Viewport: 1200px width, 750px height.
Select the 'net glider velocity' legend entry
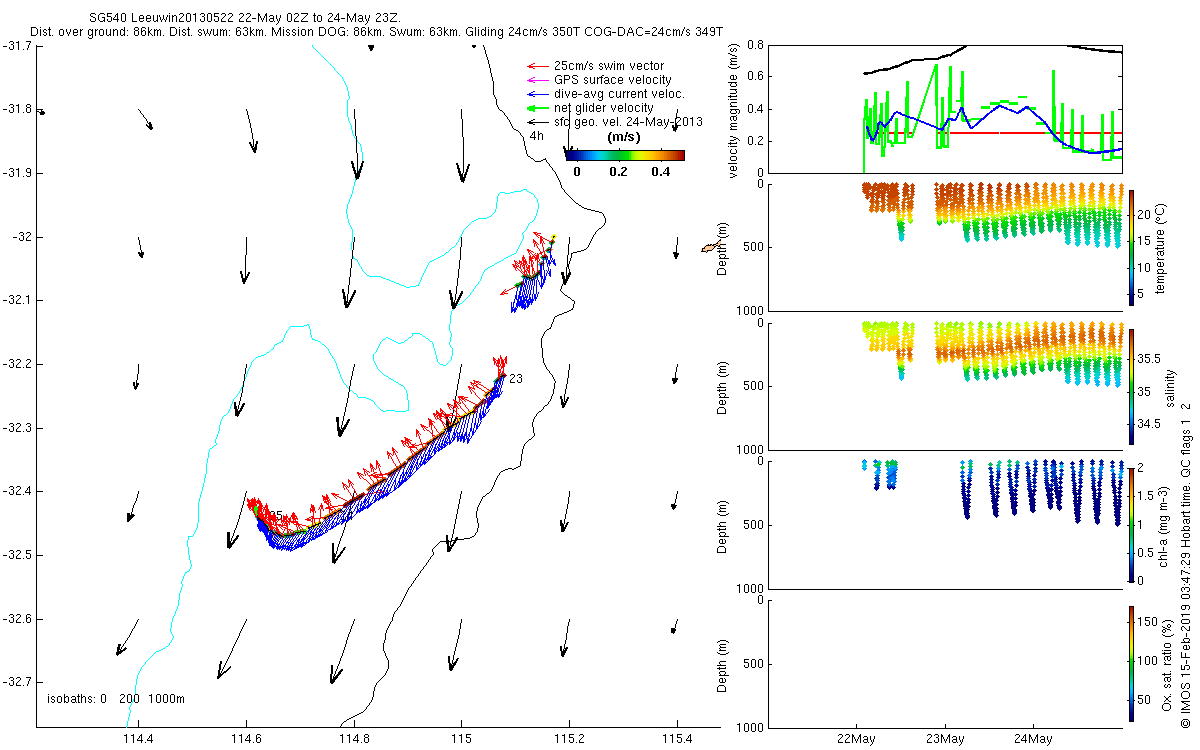click(x=603, y=108)
